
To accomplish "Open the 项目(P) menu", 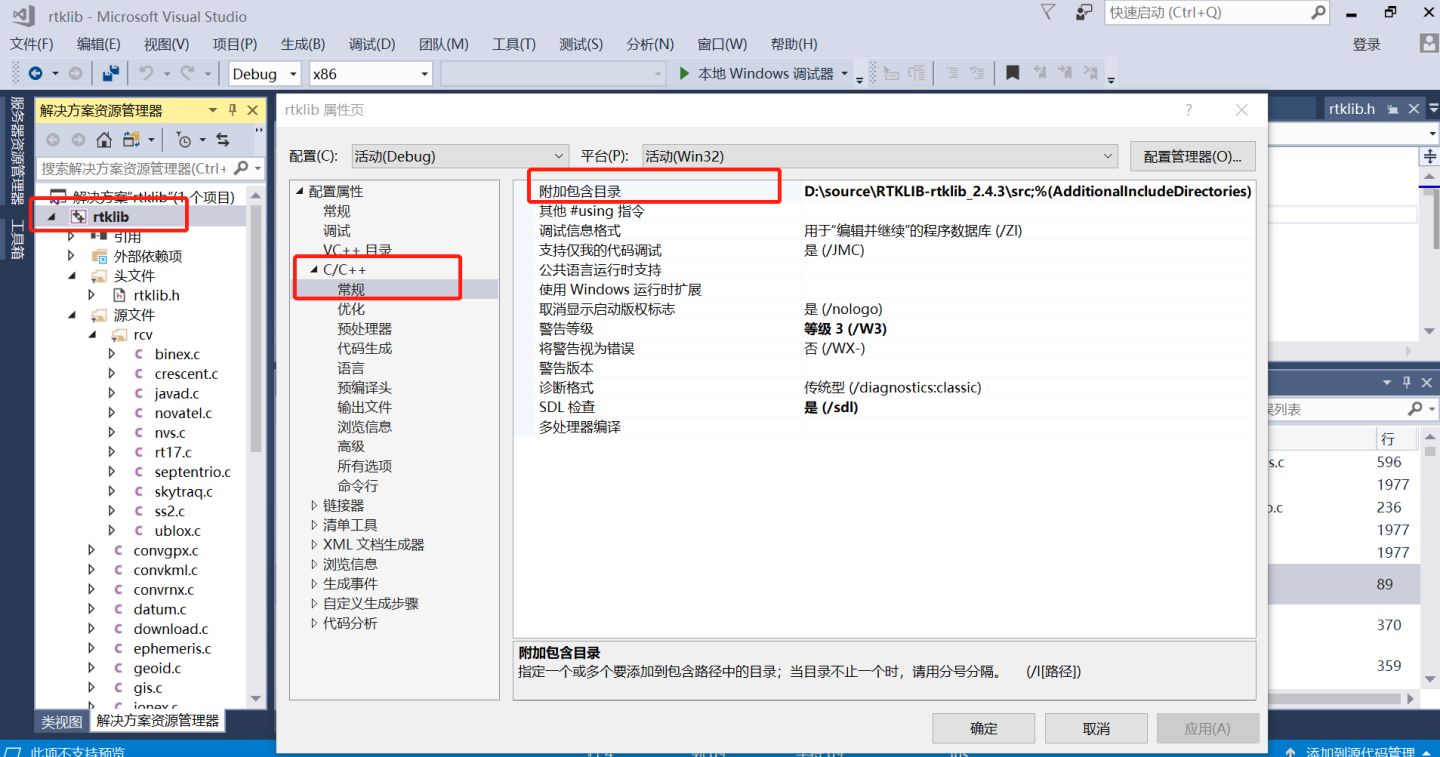I will click(x=235, y=44).
